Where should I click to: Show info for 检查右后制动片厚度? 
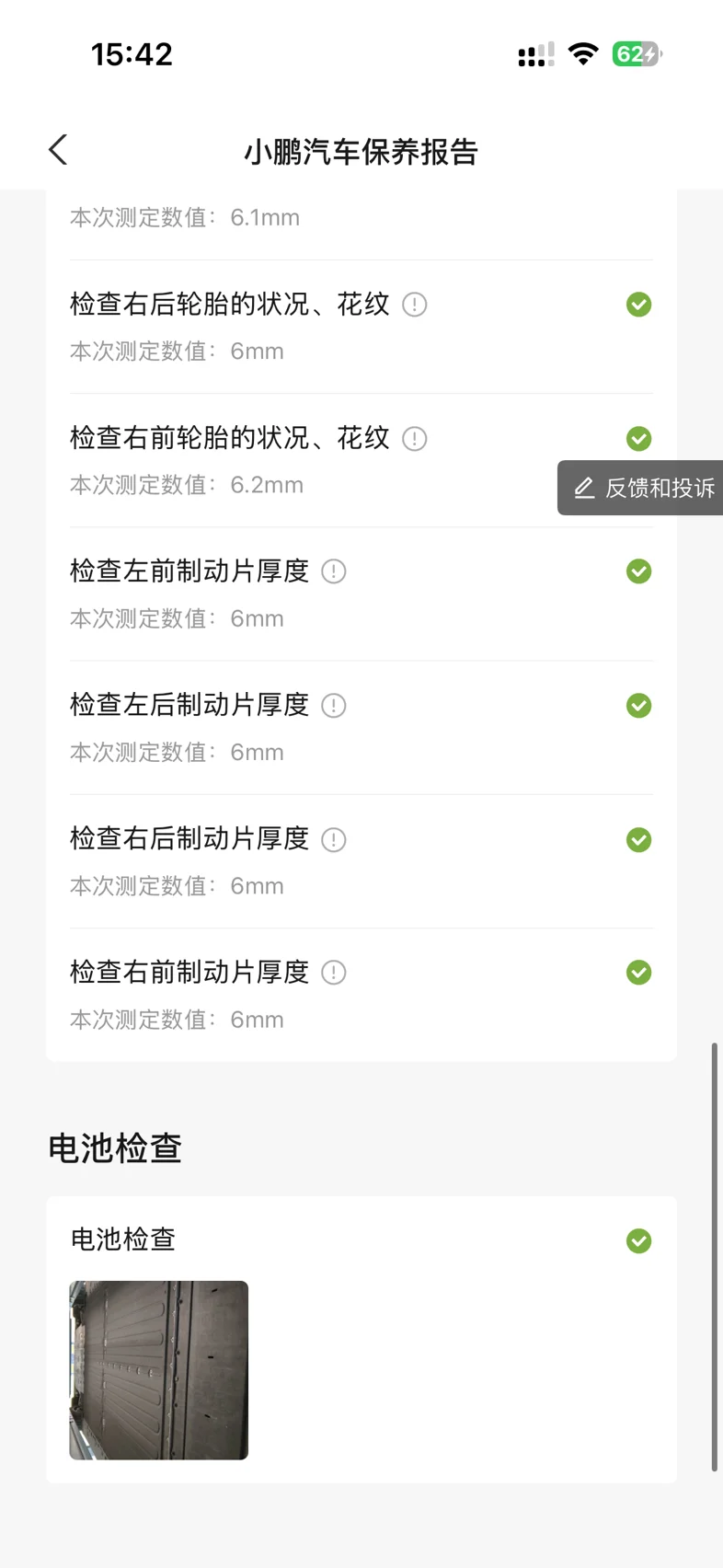334,839
